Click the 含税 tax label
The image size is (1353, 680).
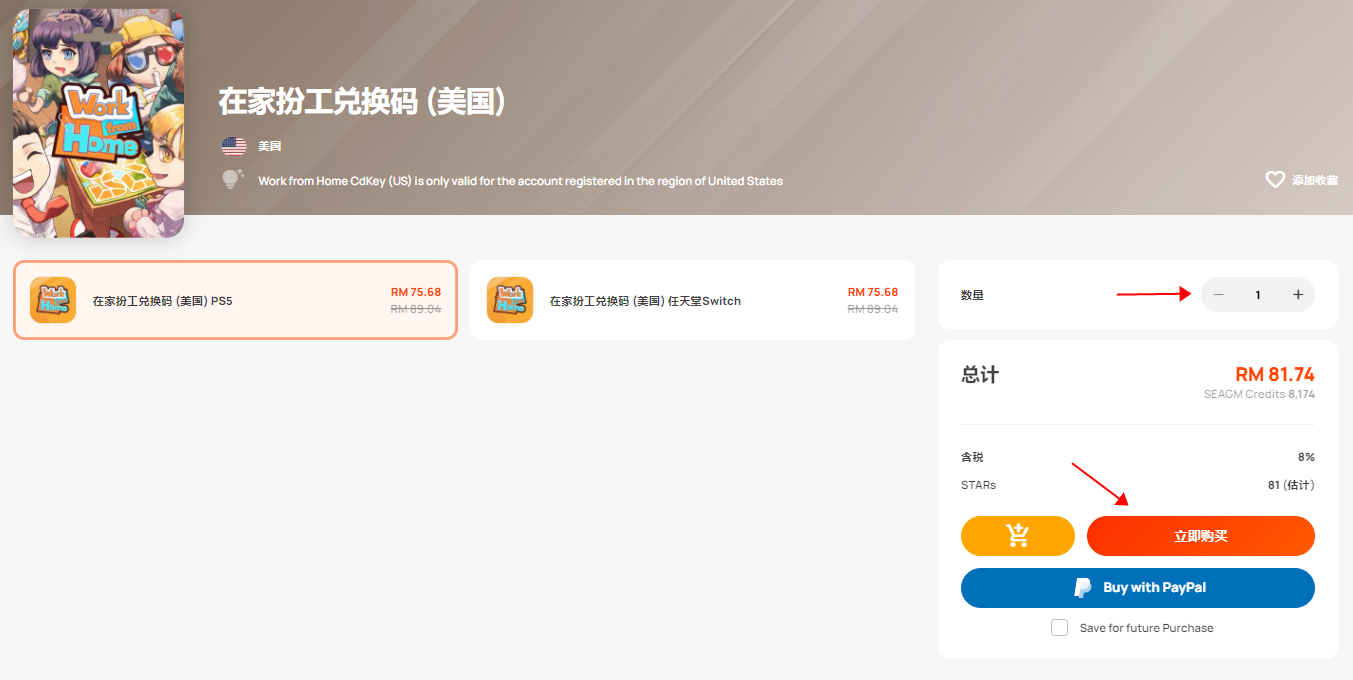click(x=972, y=457)
